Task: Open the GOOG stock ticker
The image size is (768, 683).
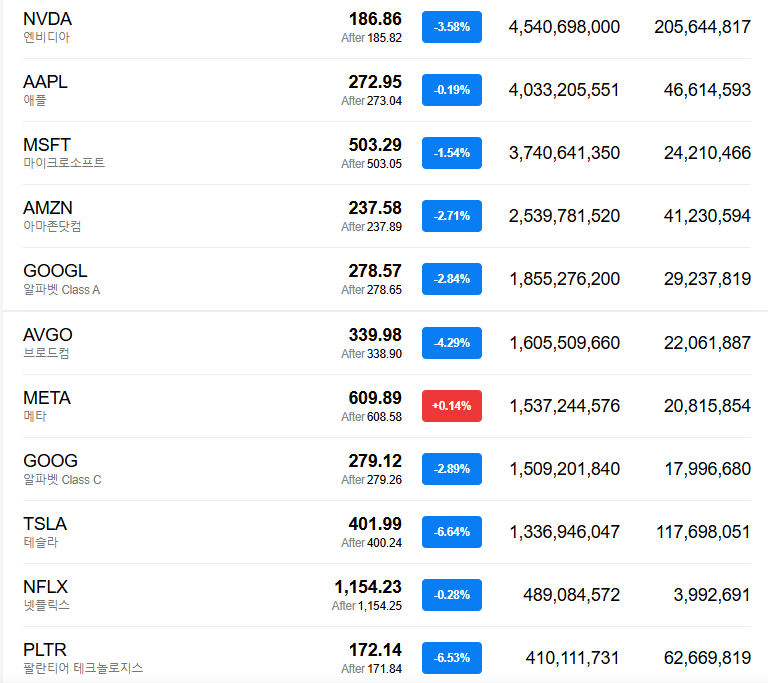Action: pos(50,461)
